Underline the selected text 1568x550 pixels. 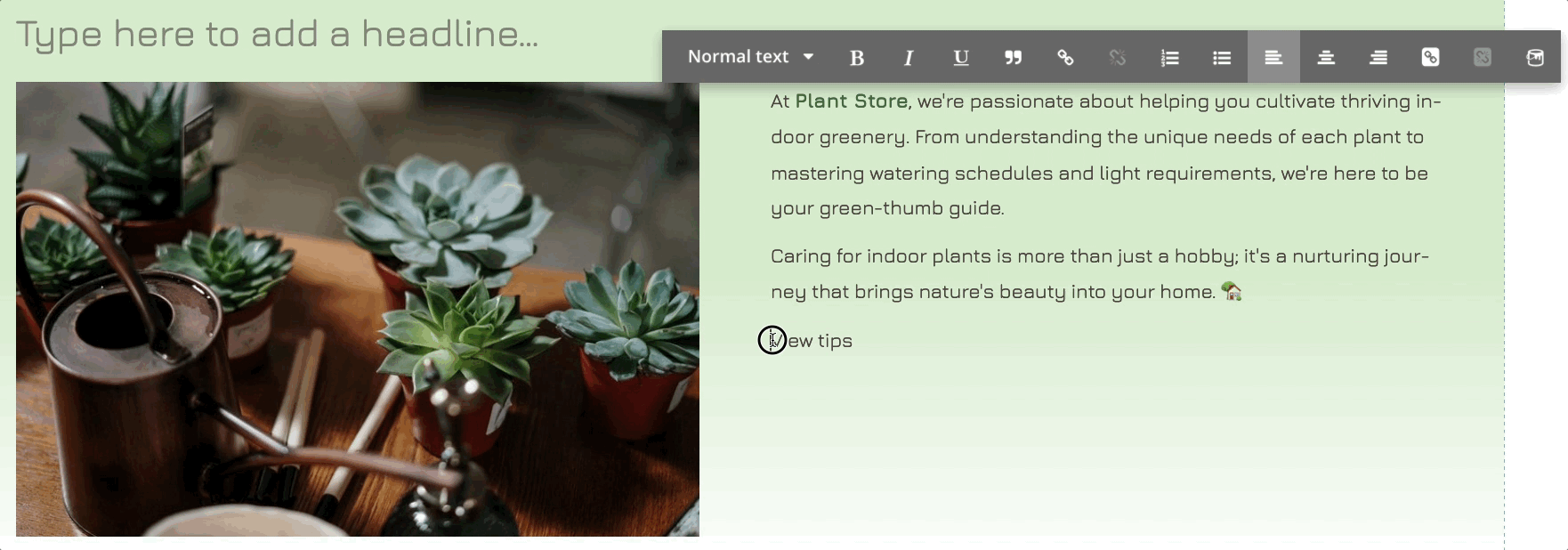click(960, 57)
